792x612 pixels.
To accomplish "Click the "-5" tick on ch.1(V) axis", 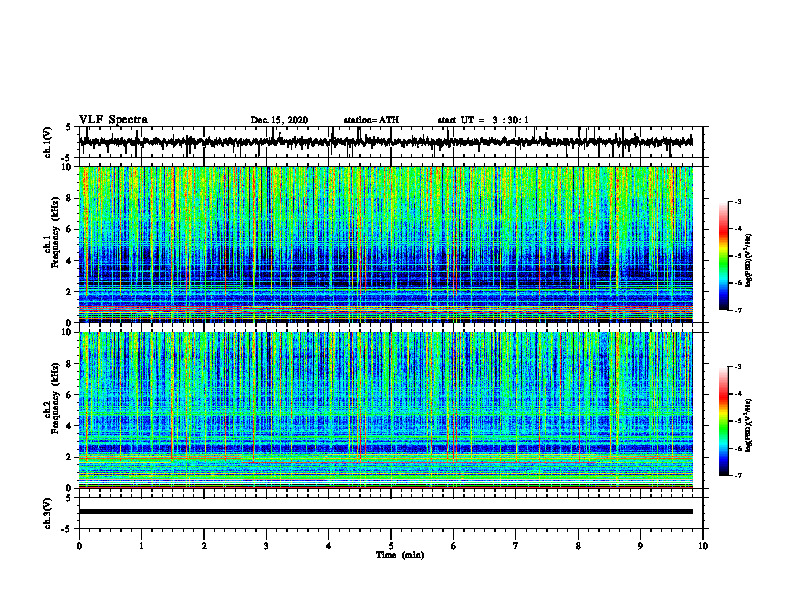I will [x=67, y=158].
